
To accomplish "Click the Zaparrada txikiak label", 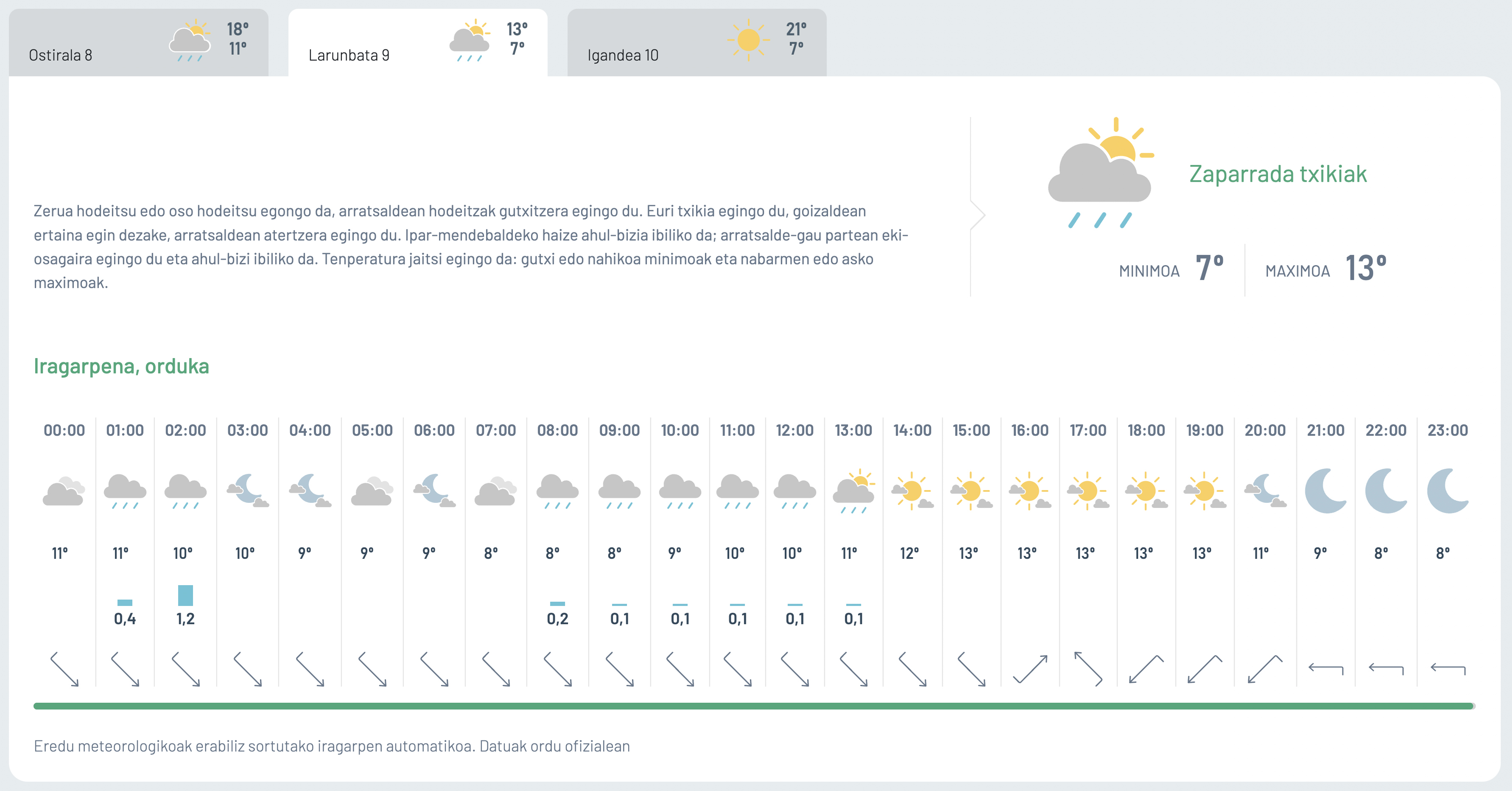I will 1278,174.
